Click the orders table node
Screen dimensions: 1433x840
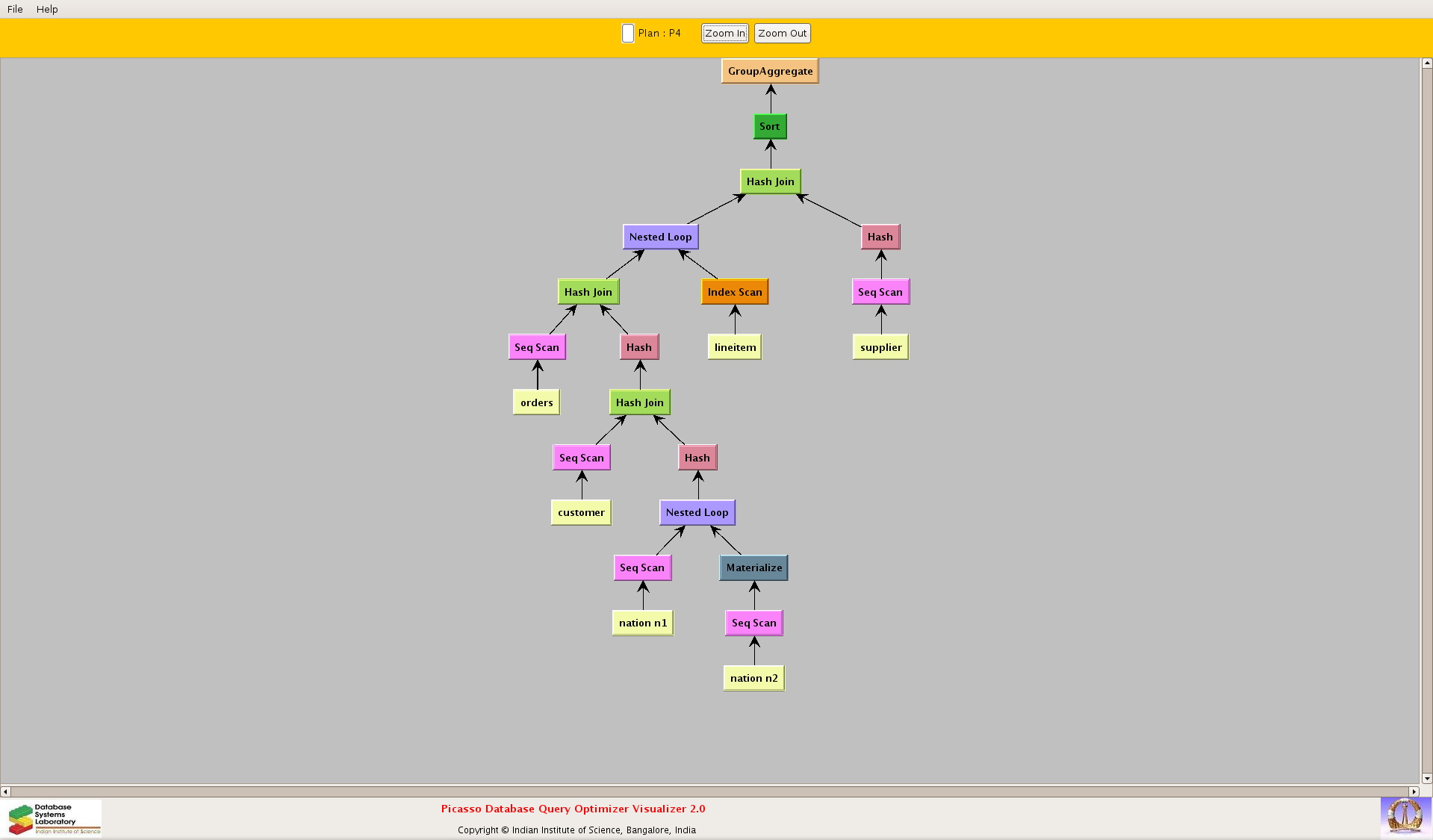click(x=536, y=402)
